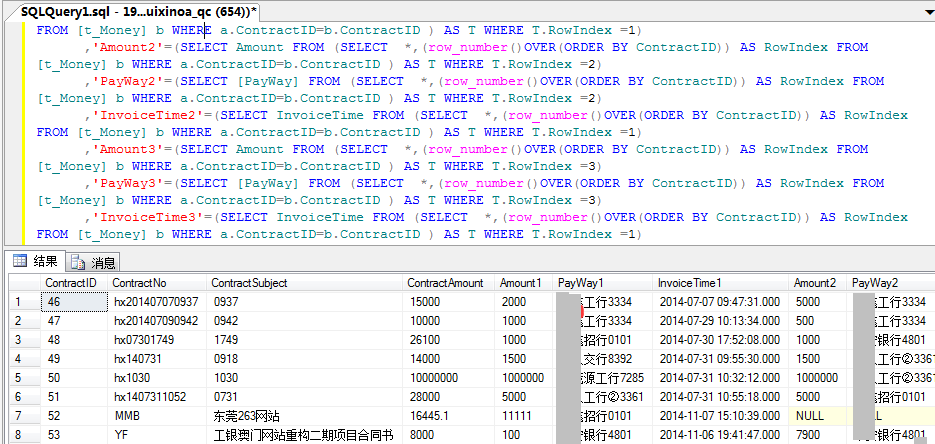This screenshot has height=444, width=935.
Task: Select ContractSubject cell 东莞263网站
Action: 305,416
